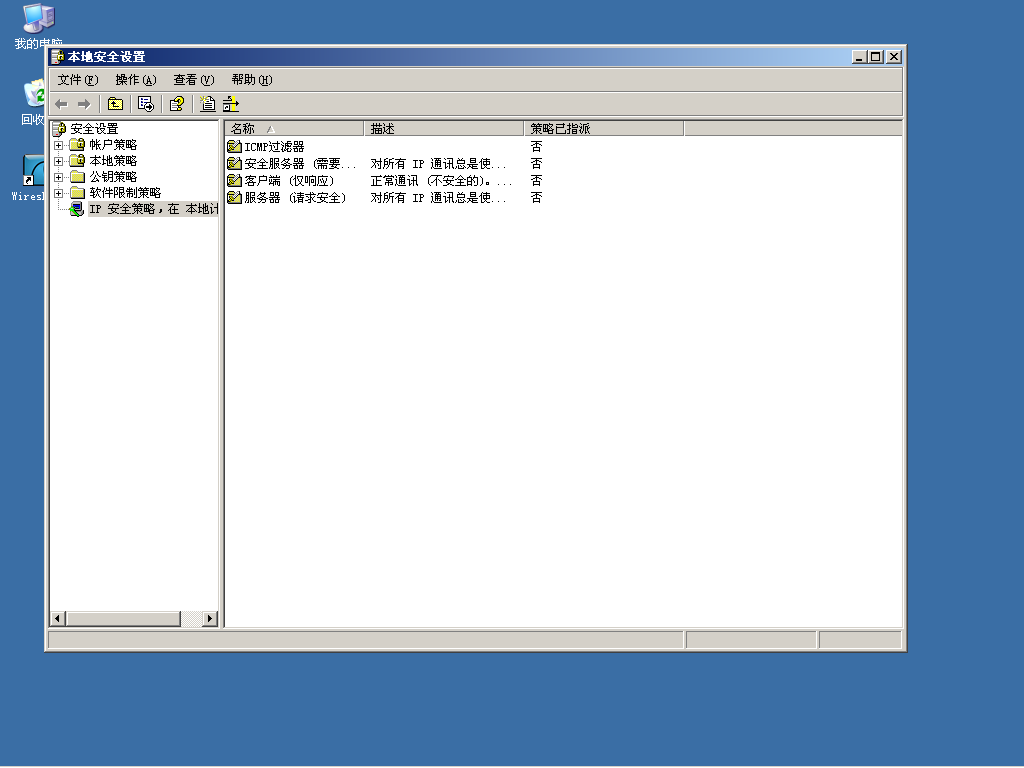Click the Back arrow toolbar icon

click(x=61, y=104)
